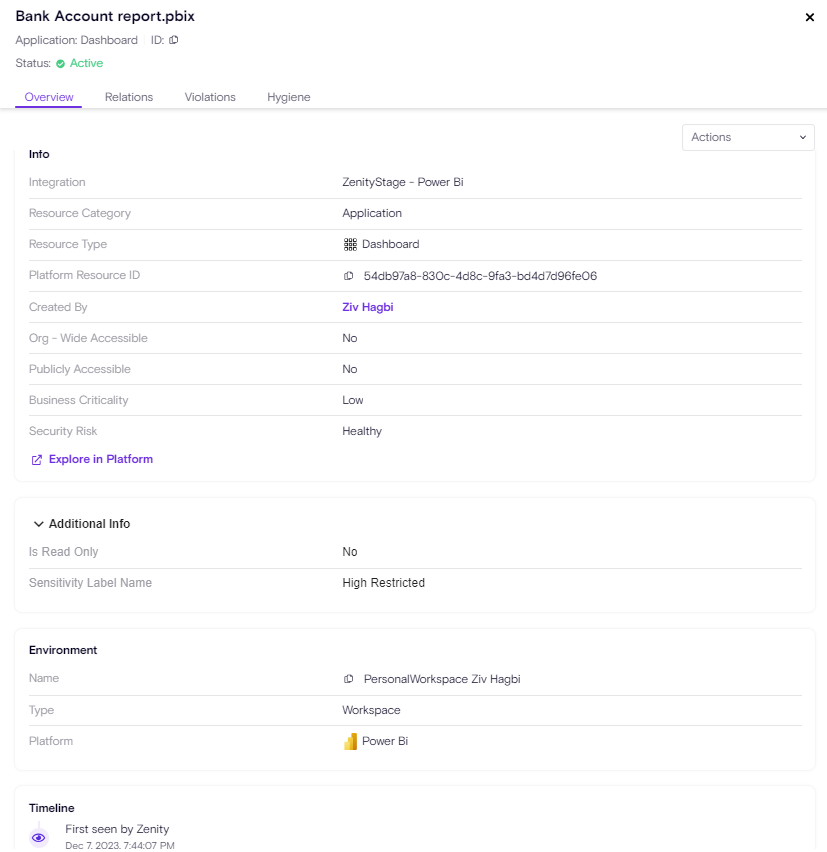827x852 pixels.
Task: Click the Dashboard resource type grid icon
Action: [x=350, y=244]
